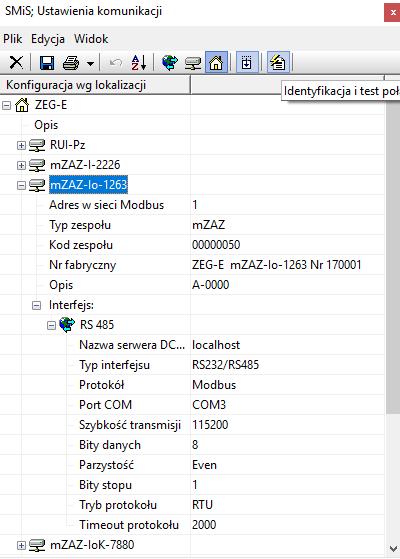
Task: Click the RS232/RS485 interface type value
Action: [x=225, y=365]
